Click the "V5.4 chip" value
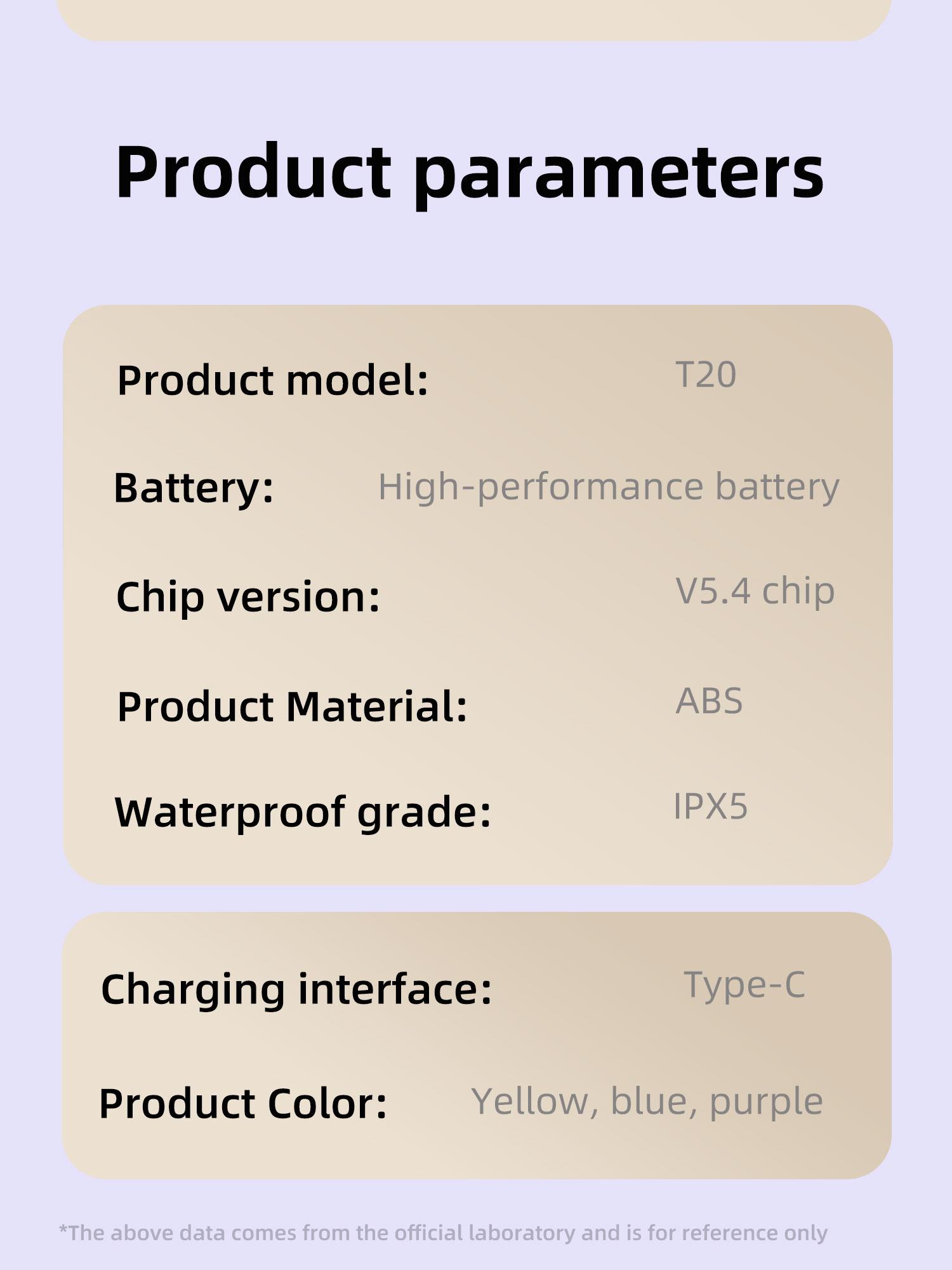952x1270 pixels. (x=755, y=591)
